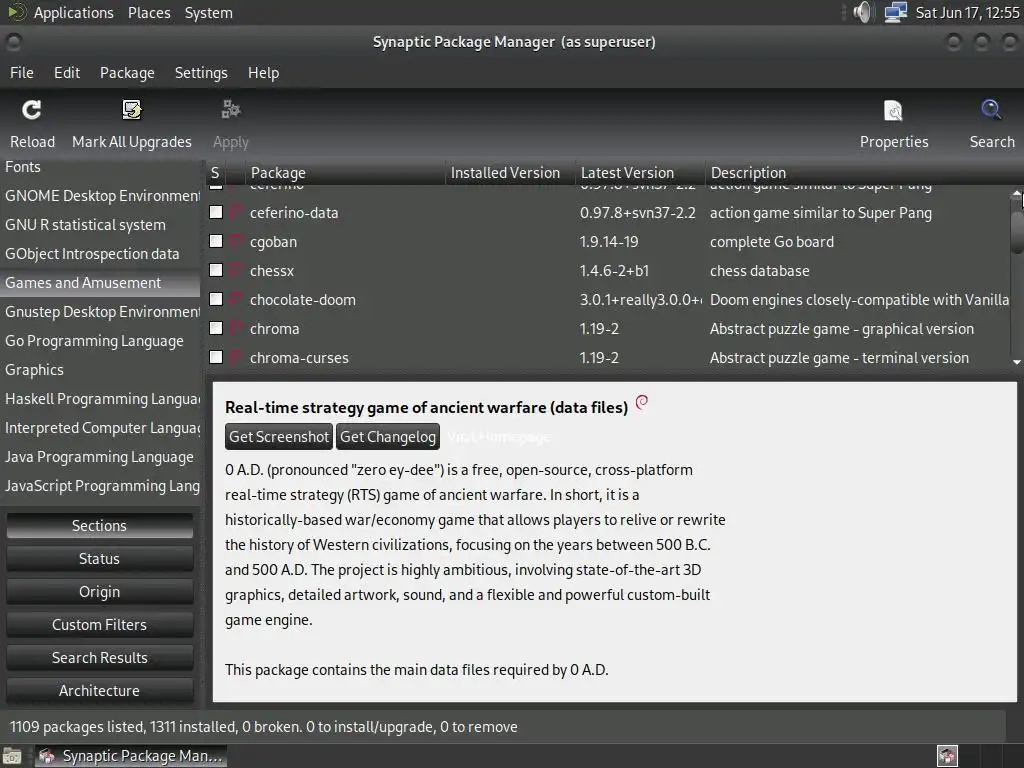
Task: Tick the checkbox for chessx
Action: tap(216, 270)
